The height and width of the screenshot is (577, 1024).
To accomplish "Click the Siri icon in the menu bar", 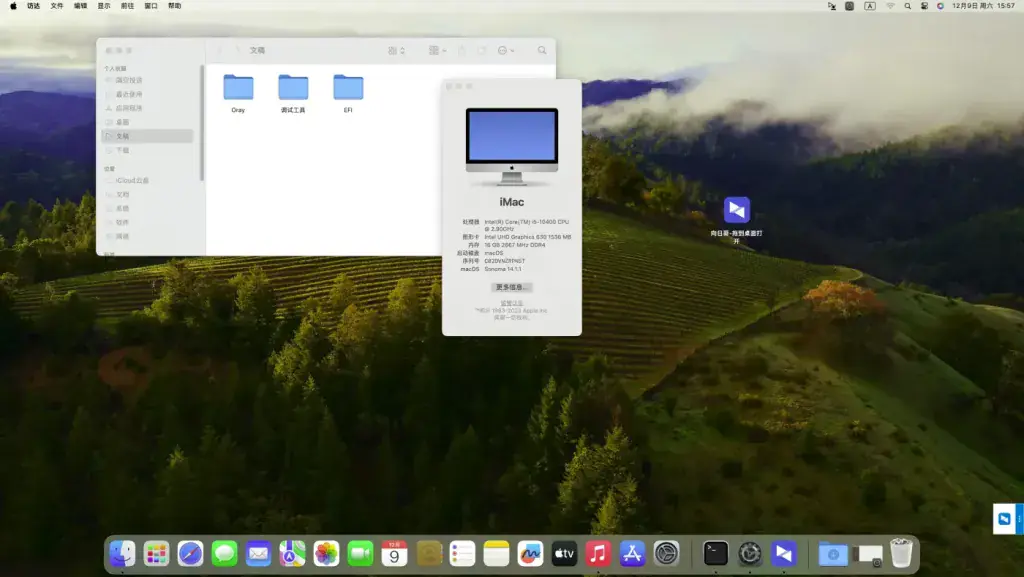I will pyautogui.click(x=940, y=6).
